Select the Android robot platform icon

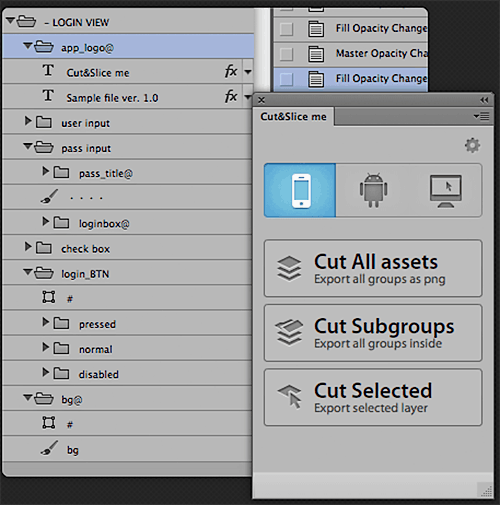point(373,190)
